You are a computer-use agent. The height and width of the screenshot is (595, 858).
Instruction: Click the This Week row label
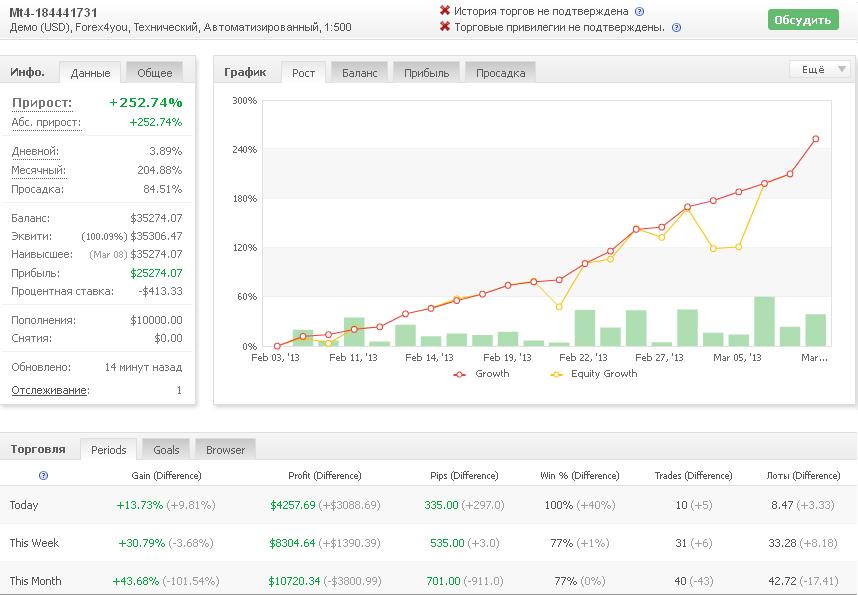(x=34, y=543)
